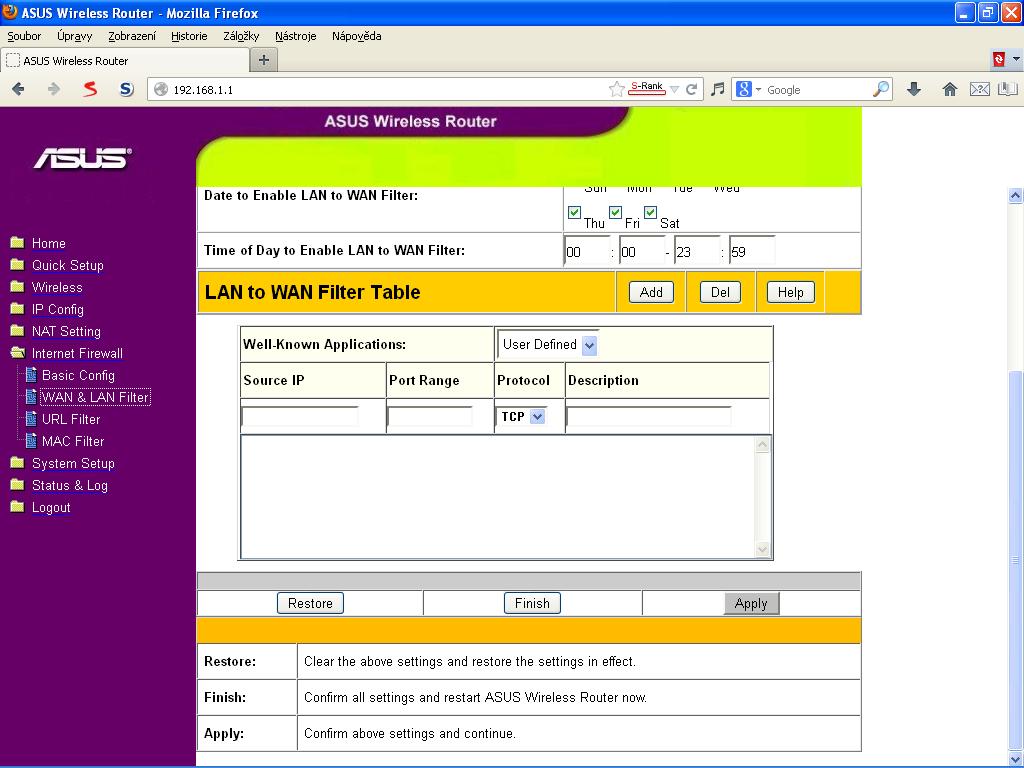Click the blue S circle toolbar icon
This screenshot has height=768, width=1024.
pyautogui.click(x=127, y=89)
